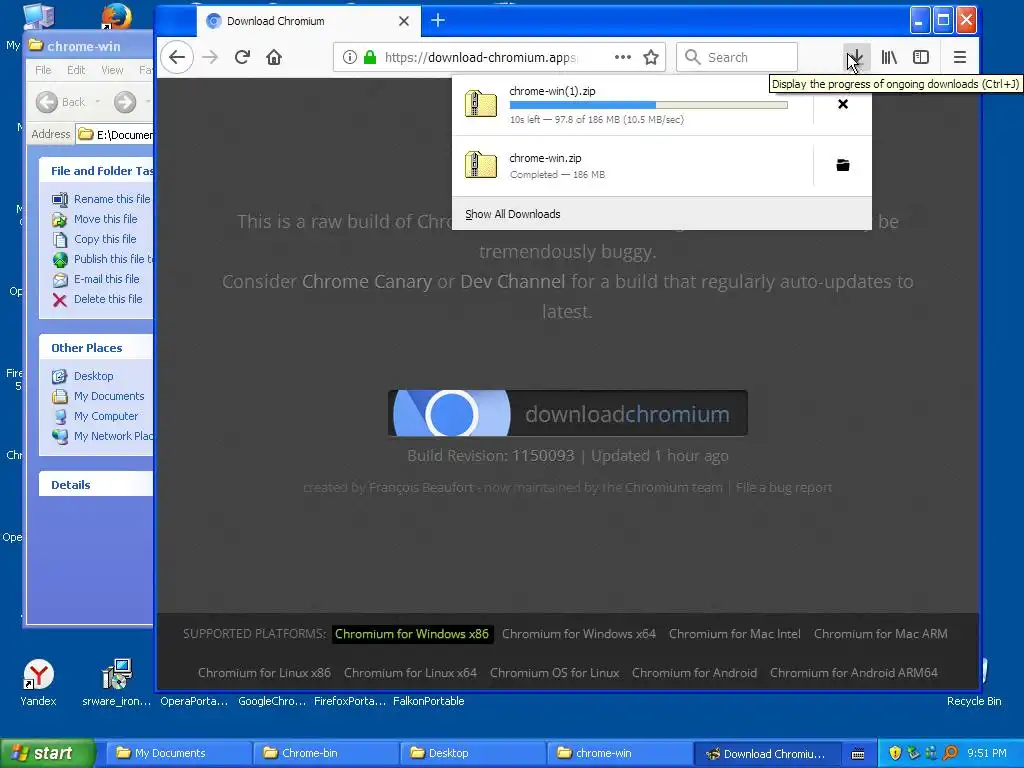Screen dimensions: 1024x768
Task: Open File a bug report link
Action: tap(784, 487)
